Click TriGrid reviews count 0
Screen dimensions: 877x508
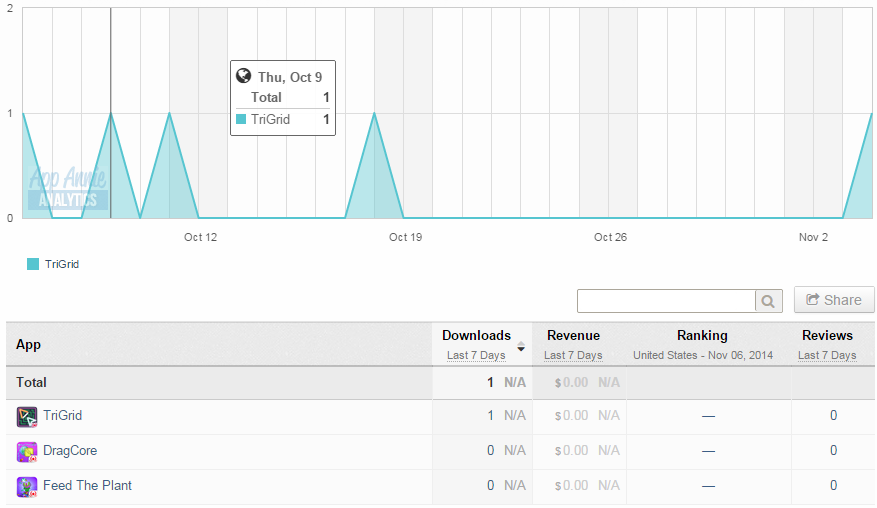(x=833, y=416)
